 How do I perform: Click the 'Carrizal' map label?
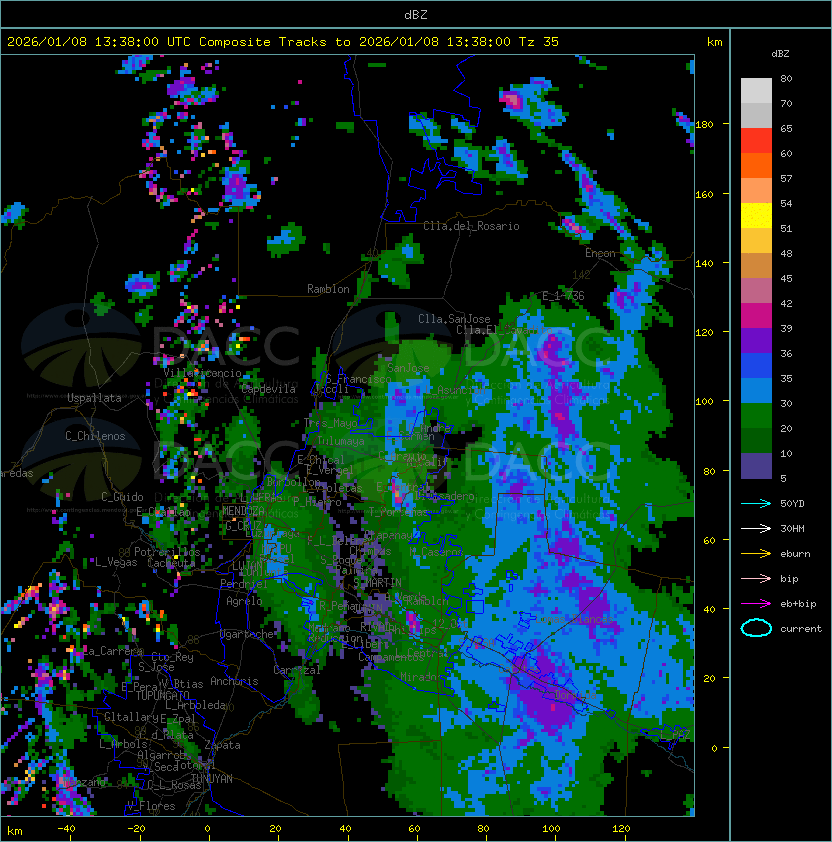tap(297, 670)
